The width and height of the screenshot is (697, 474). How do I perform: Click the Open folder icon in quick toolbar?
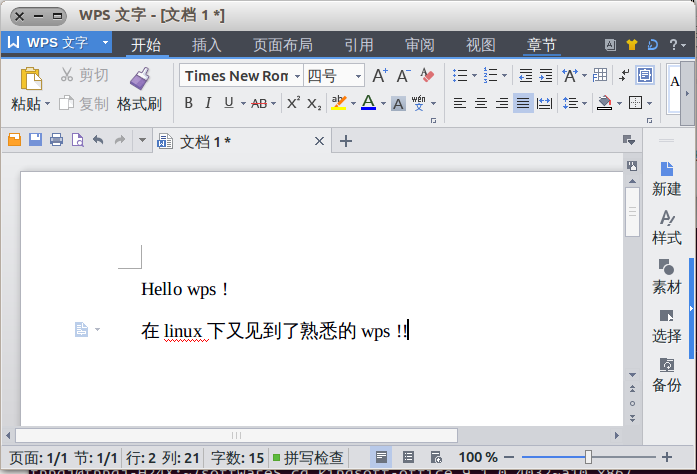click(x=14, y=140)
